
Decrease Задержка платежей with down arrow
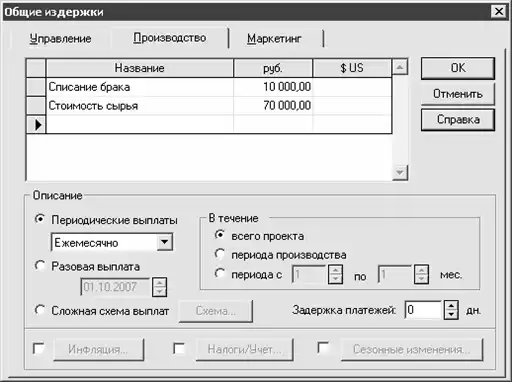451,315
